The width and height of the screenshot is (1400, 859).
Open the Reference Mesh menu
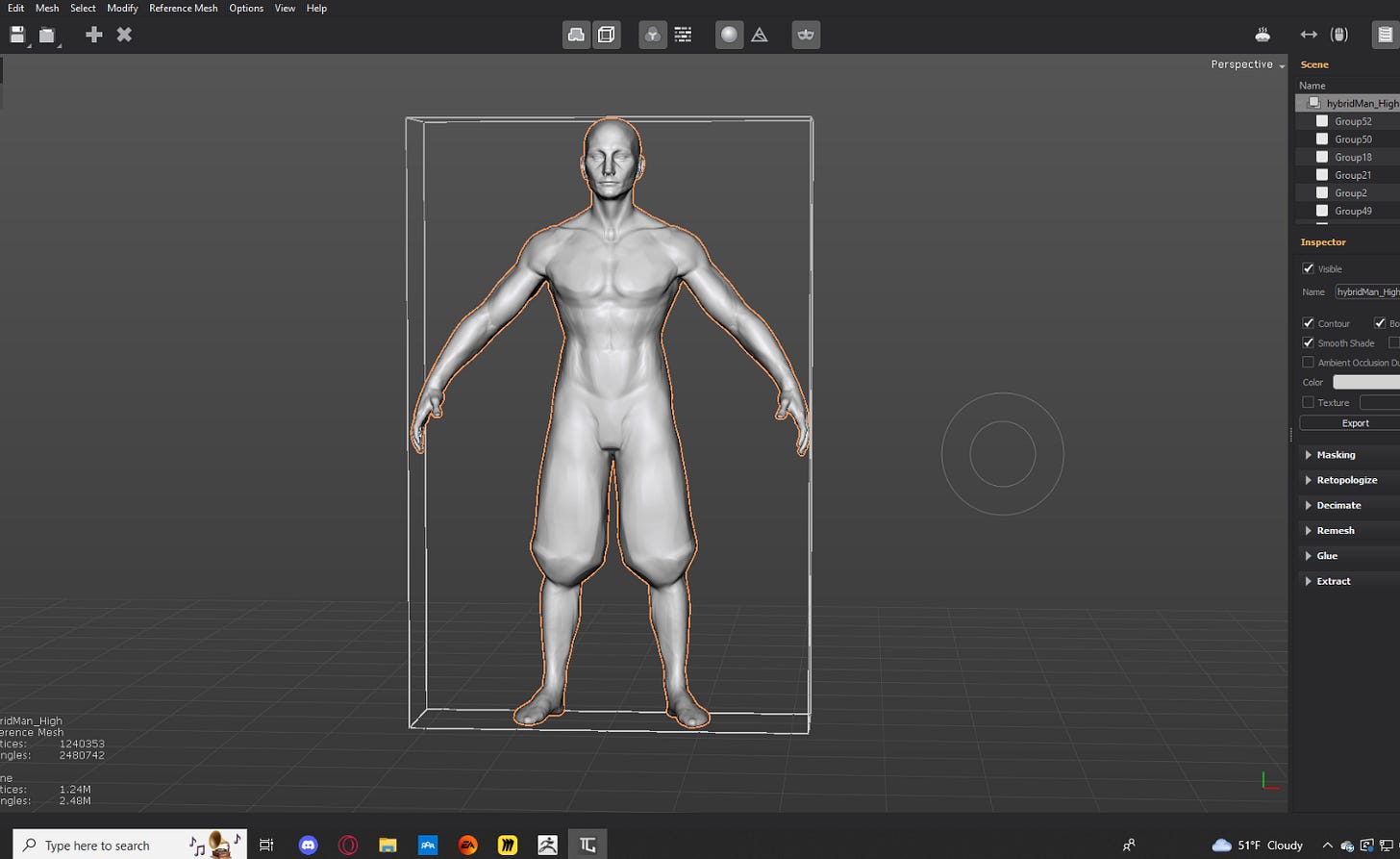[x=183, y=8]
